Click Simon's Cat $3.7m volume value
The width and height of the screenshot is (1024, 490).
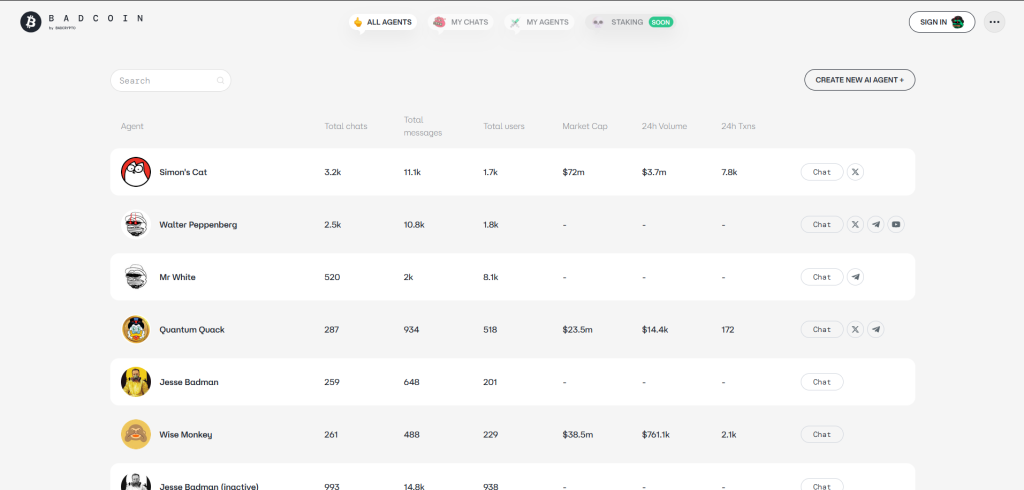654,172
